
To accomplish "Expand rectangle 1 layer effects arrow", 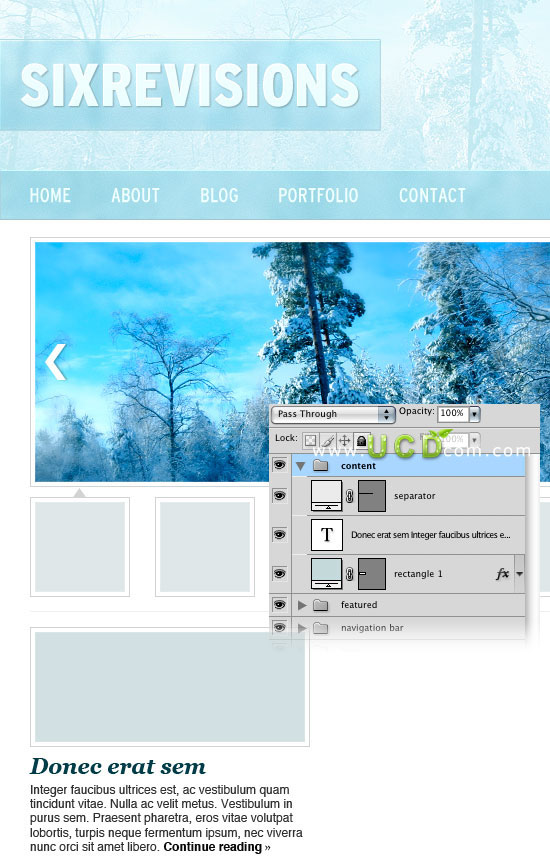I will pos(519,574).
